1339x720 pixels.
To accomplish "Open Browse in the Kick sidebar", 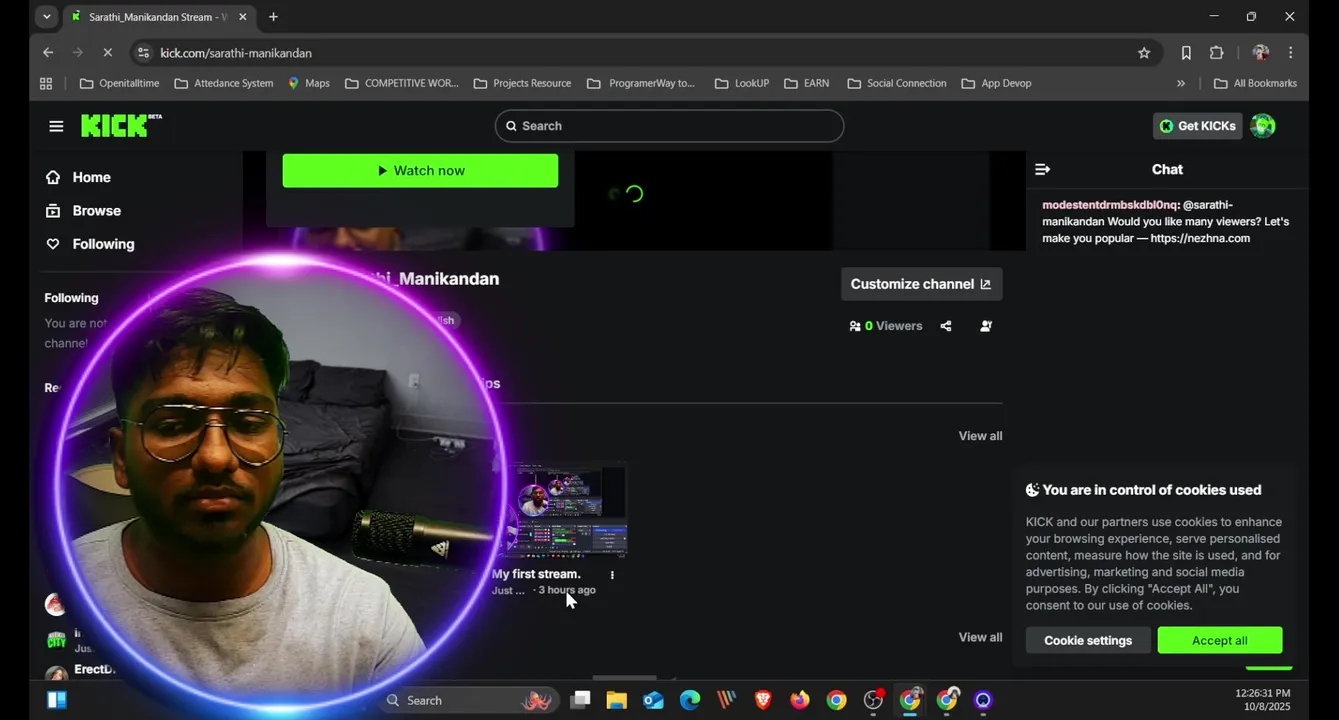I will pos(83,211).
